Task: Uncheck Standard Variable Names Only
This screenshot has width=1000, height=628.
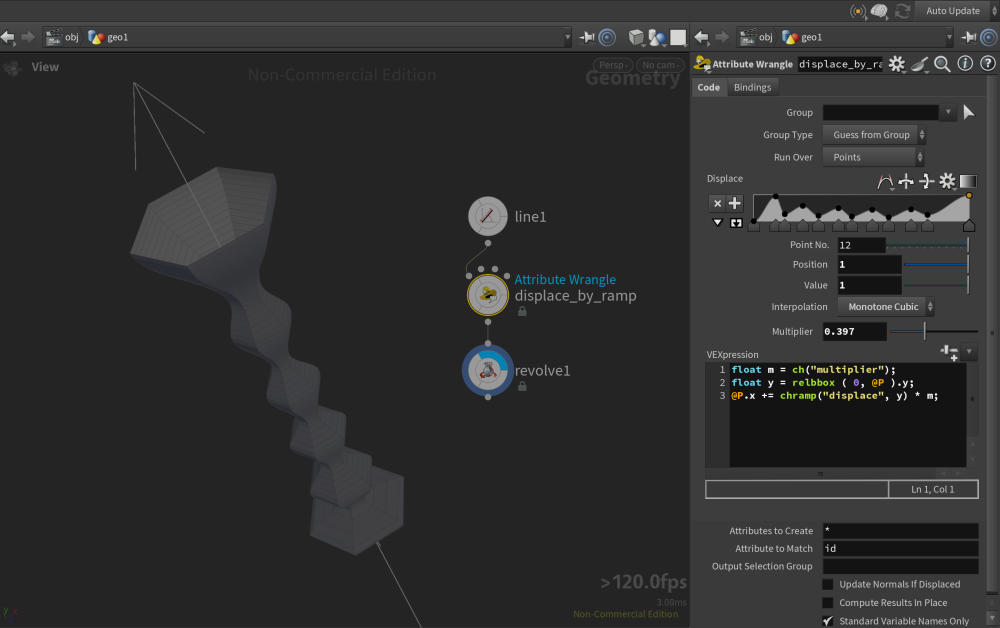Action: 828,621
